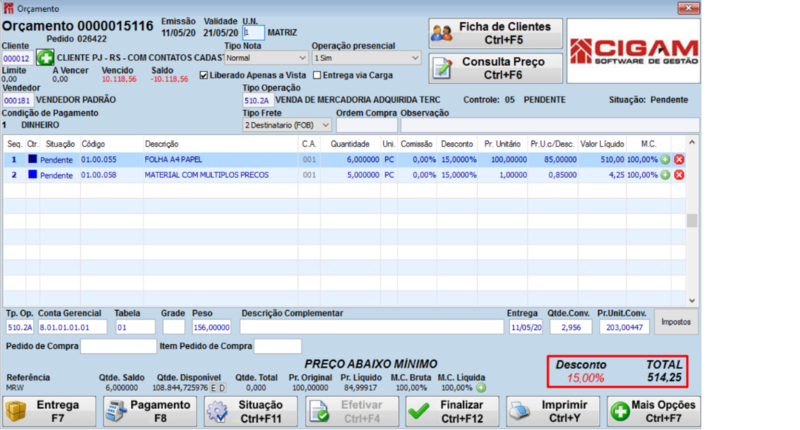Open Ficha de Clientes Ctrl+F5
The width and height of the screenshot is (800, 430).
click(495, 33)
